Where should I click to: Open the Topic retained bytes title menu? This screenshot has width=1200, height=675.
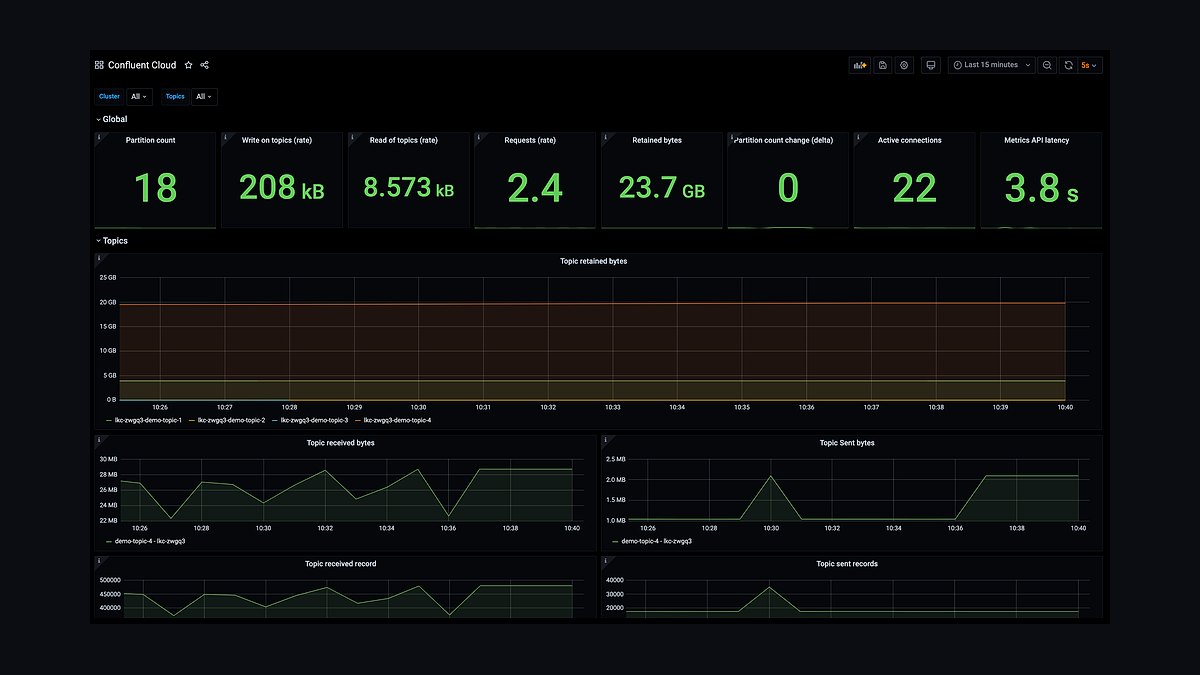(594, 262)
